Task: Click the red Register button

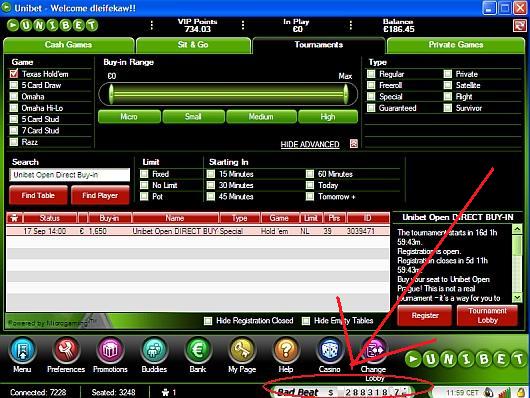Action: click(x=425, y=315)
